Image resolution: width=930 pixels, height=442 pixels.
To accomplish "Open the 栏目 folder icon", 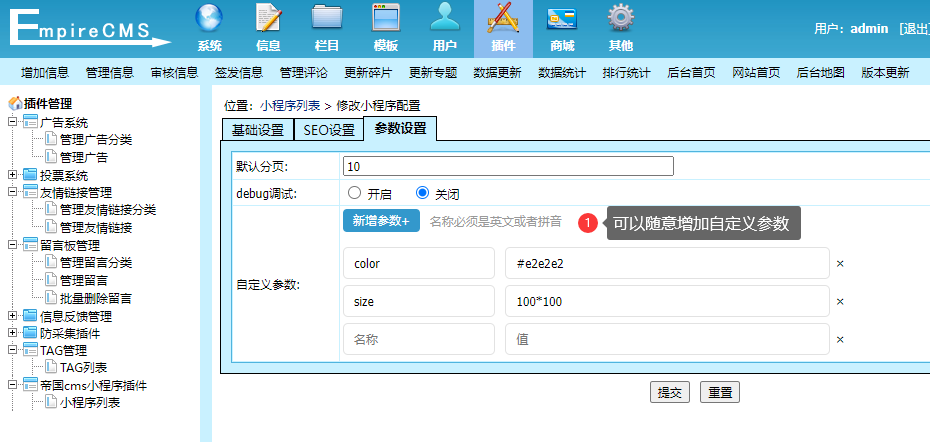I will pyautogui.click(x=327, y=20).
